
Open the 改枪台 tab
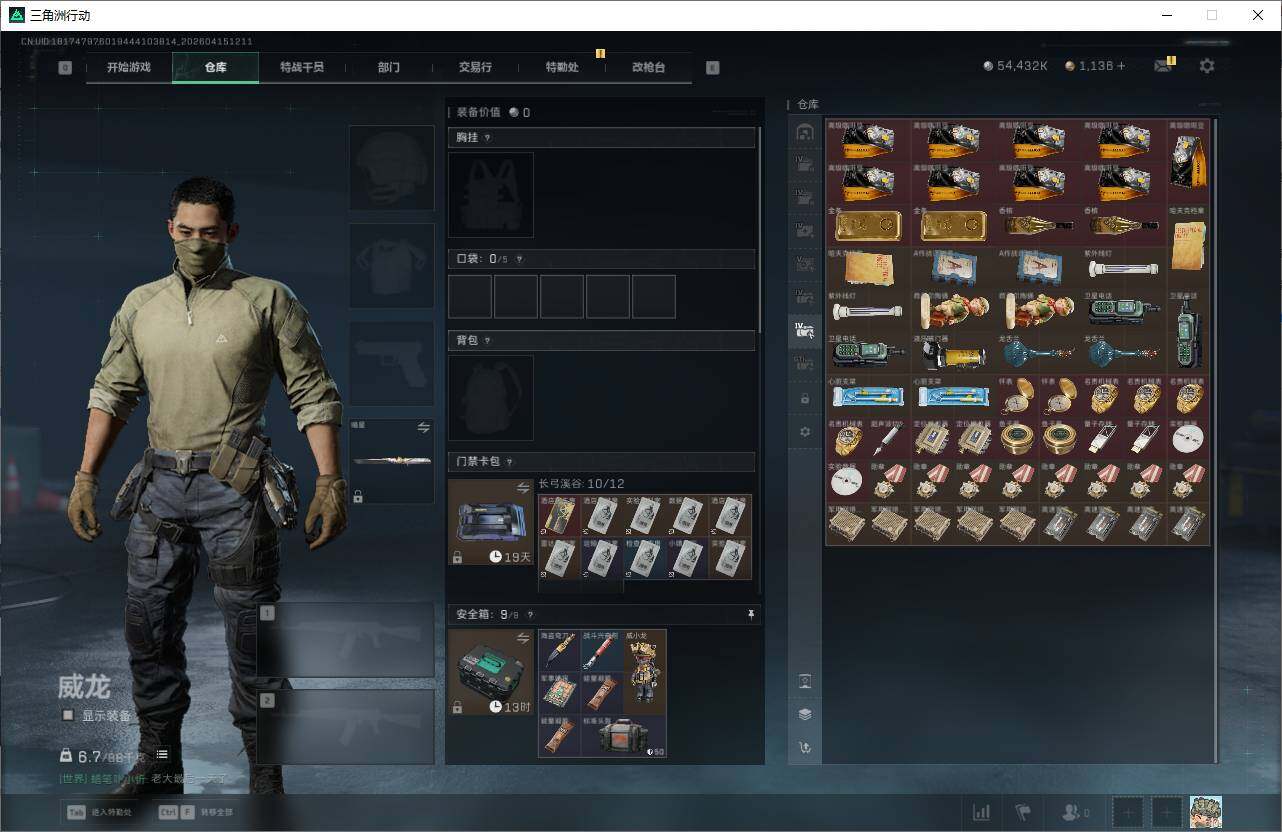[648, 67]
